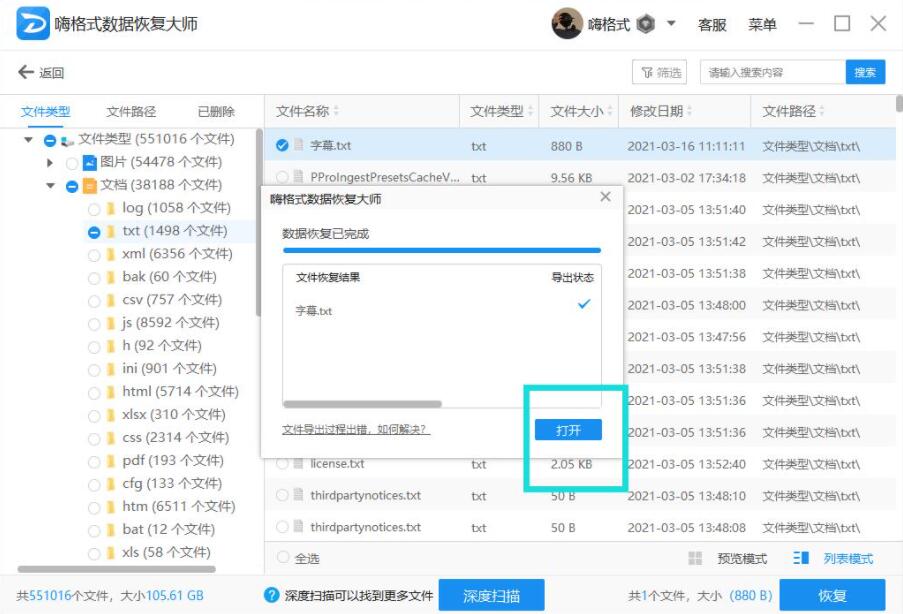The width and height of the screenshot is (903, 614).
Task: Click the app logo icon in title bar
Action: pos(33,24)
